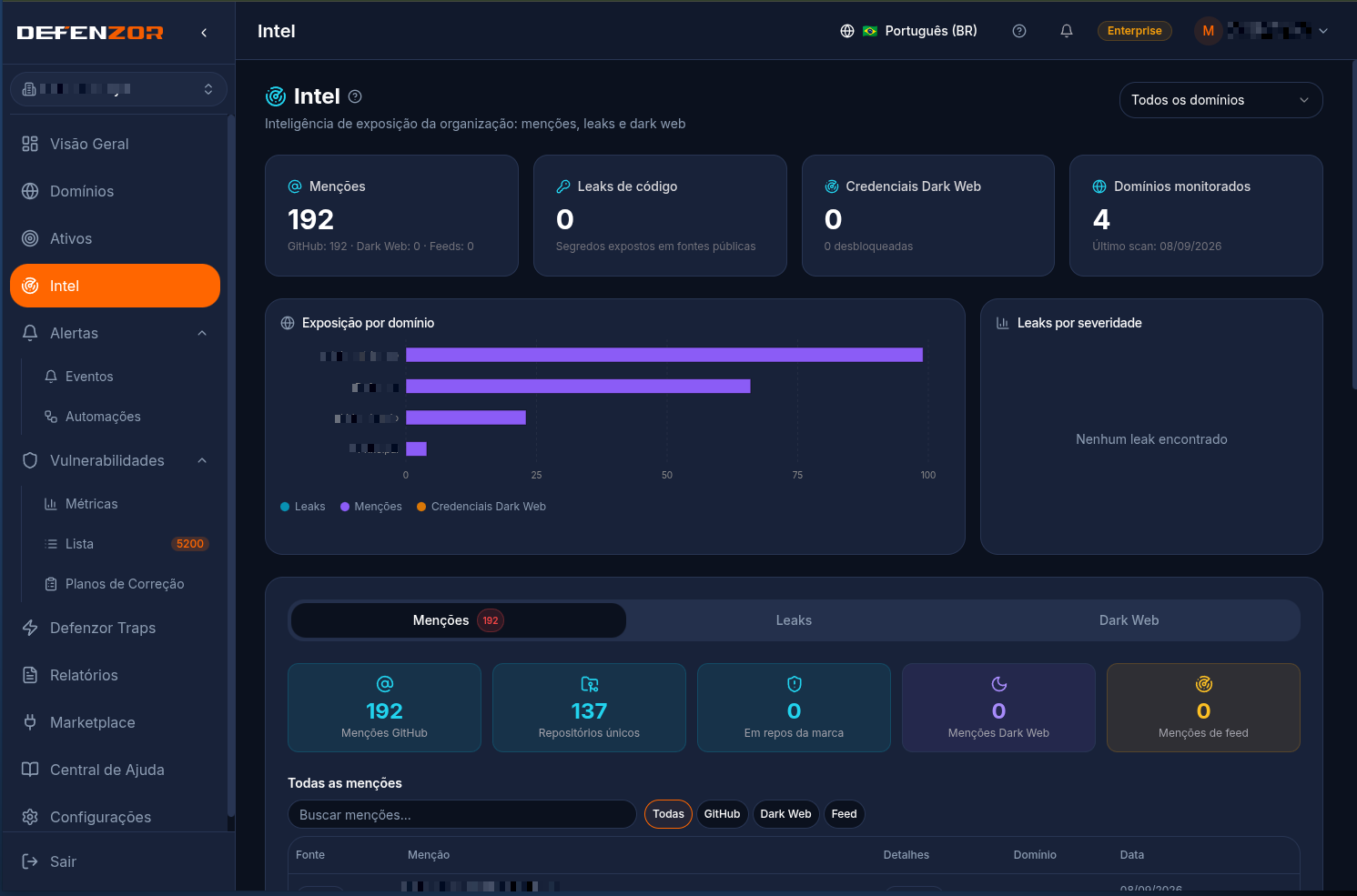This screenshot has height=896, width=1357.
Task: Click the Domínios globe icon
Action: [x=30, y=191]
